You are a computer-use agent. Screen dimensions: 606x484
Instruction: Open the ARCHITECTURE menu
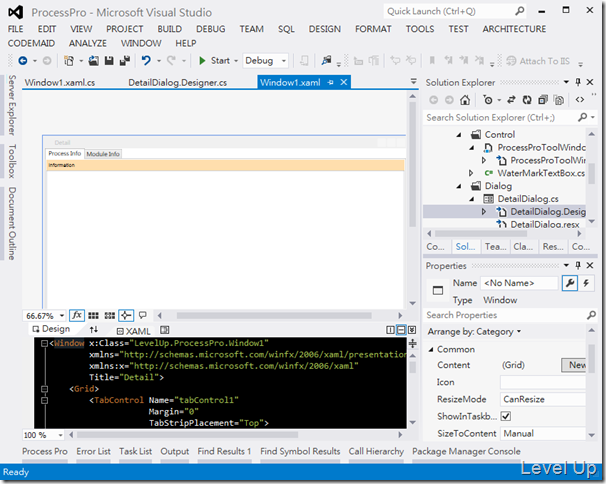click(514, 29)
